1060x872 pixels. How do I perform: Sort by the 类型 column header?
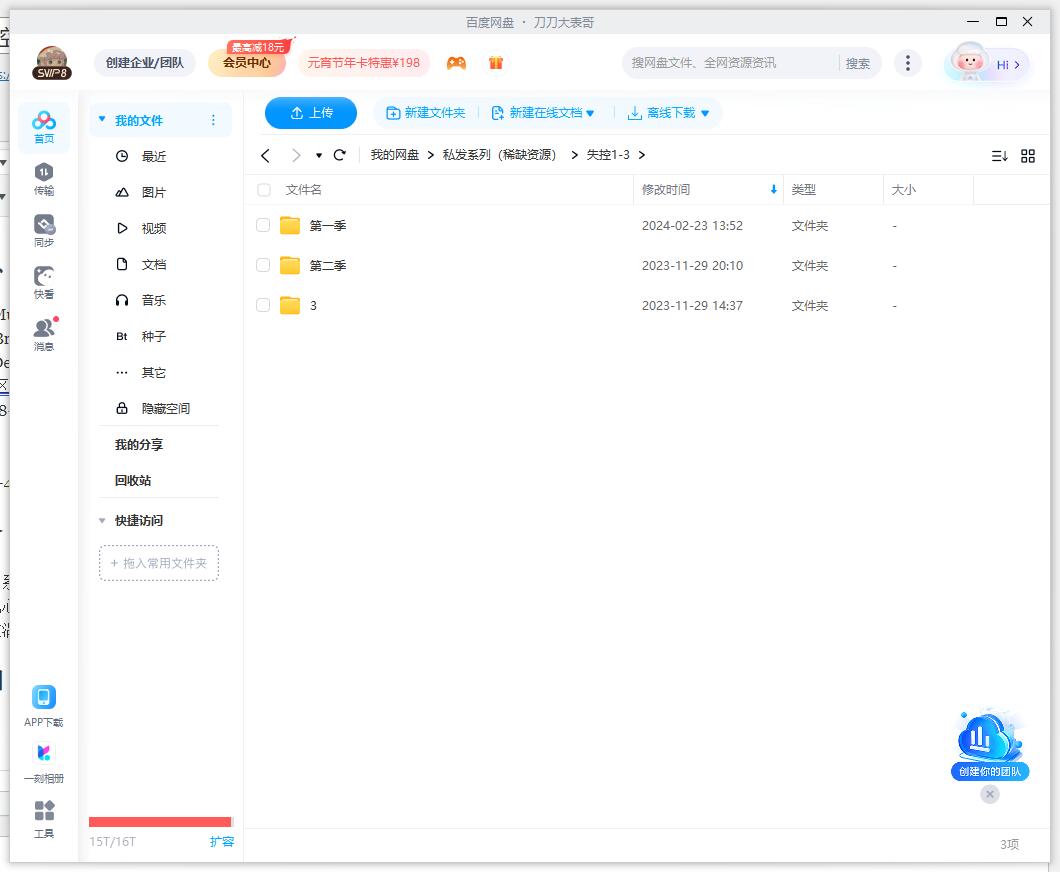pyautogui.click(x=804, y=190)
